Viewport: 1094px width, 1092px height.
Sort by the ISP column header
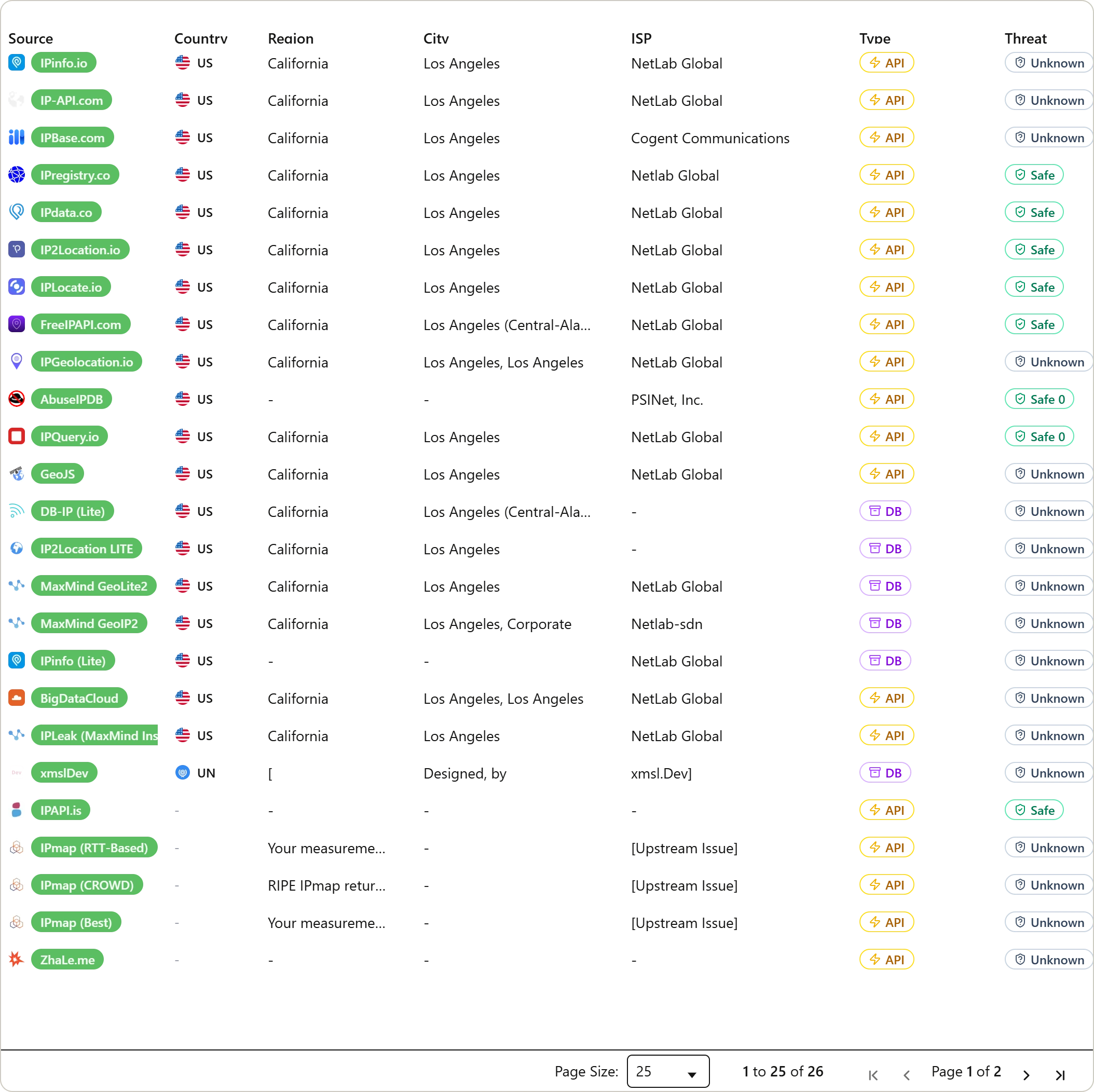(641, 38)
